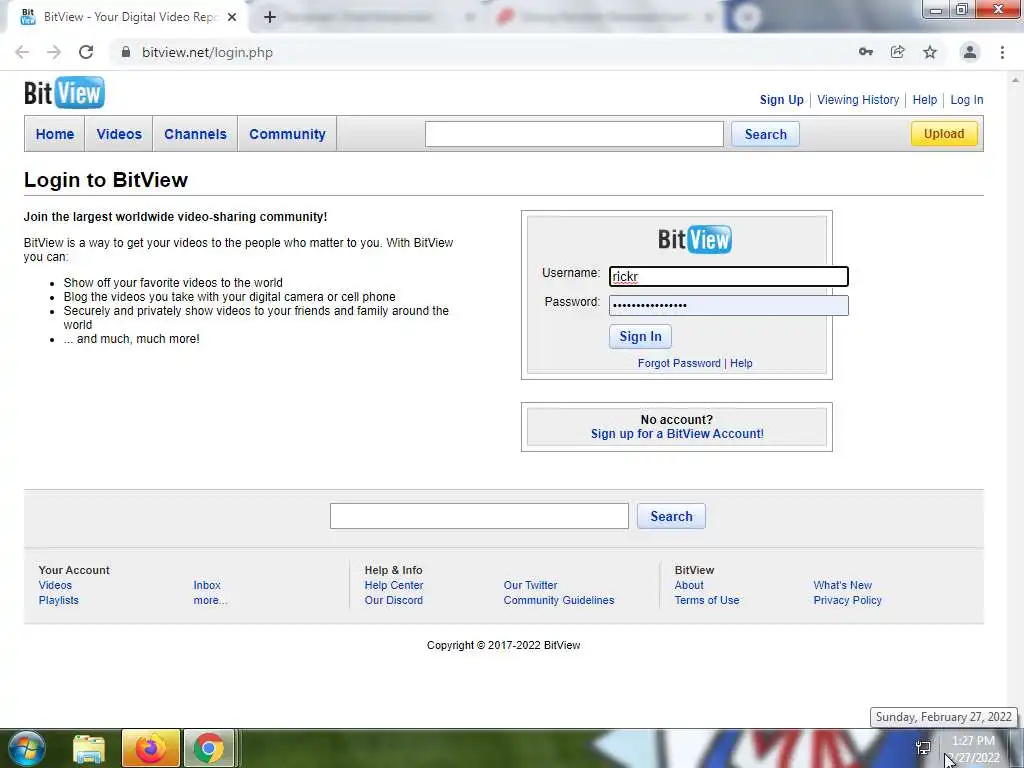Image resolution: width=1024 pixels, height=768 pixels.
Task: Click the browser forward arrow
Action: pos(54,52)
